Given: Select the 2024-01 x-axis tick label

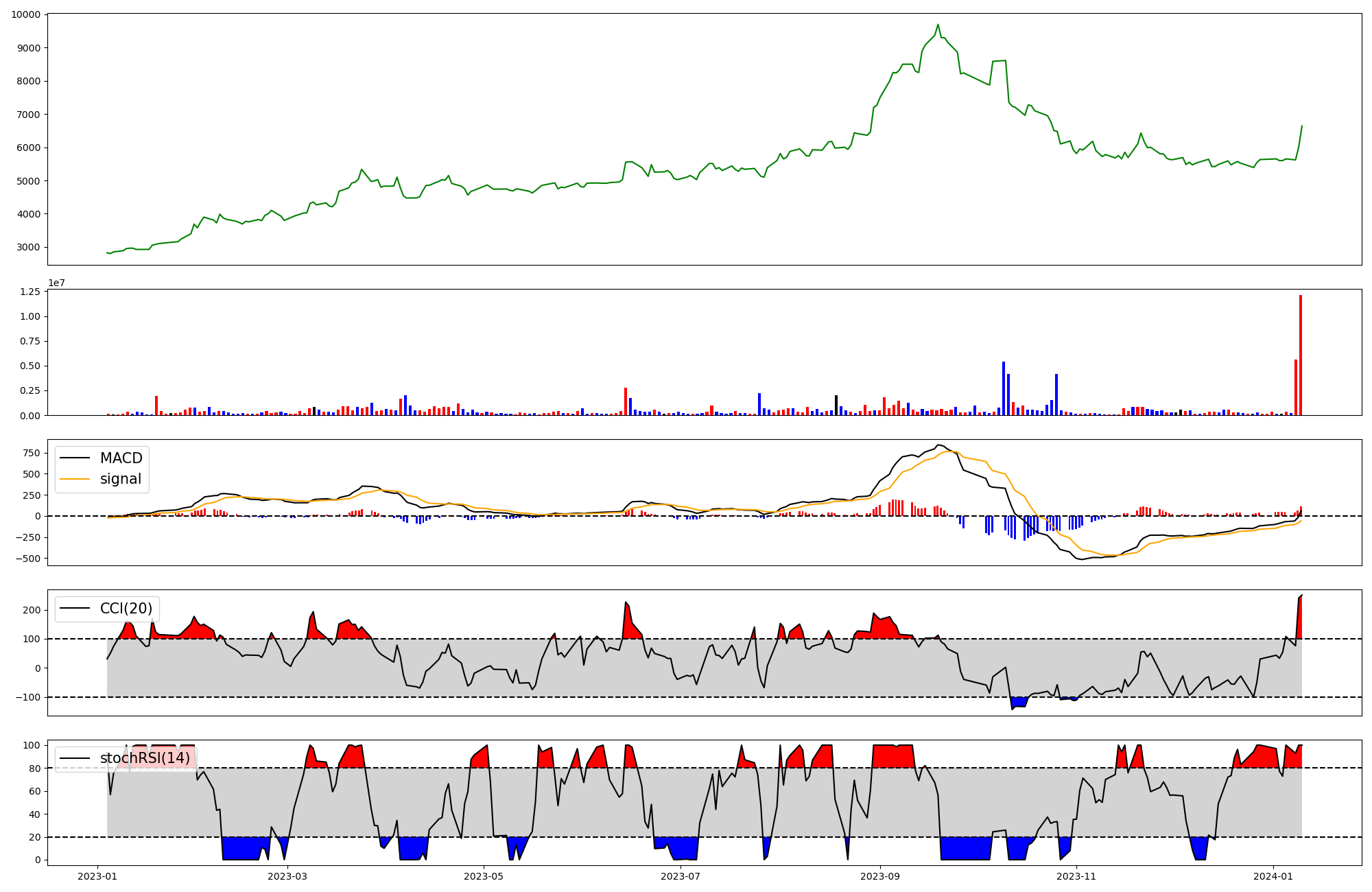Looking at the screenshot, I should (1273, 876).
